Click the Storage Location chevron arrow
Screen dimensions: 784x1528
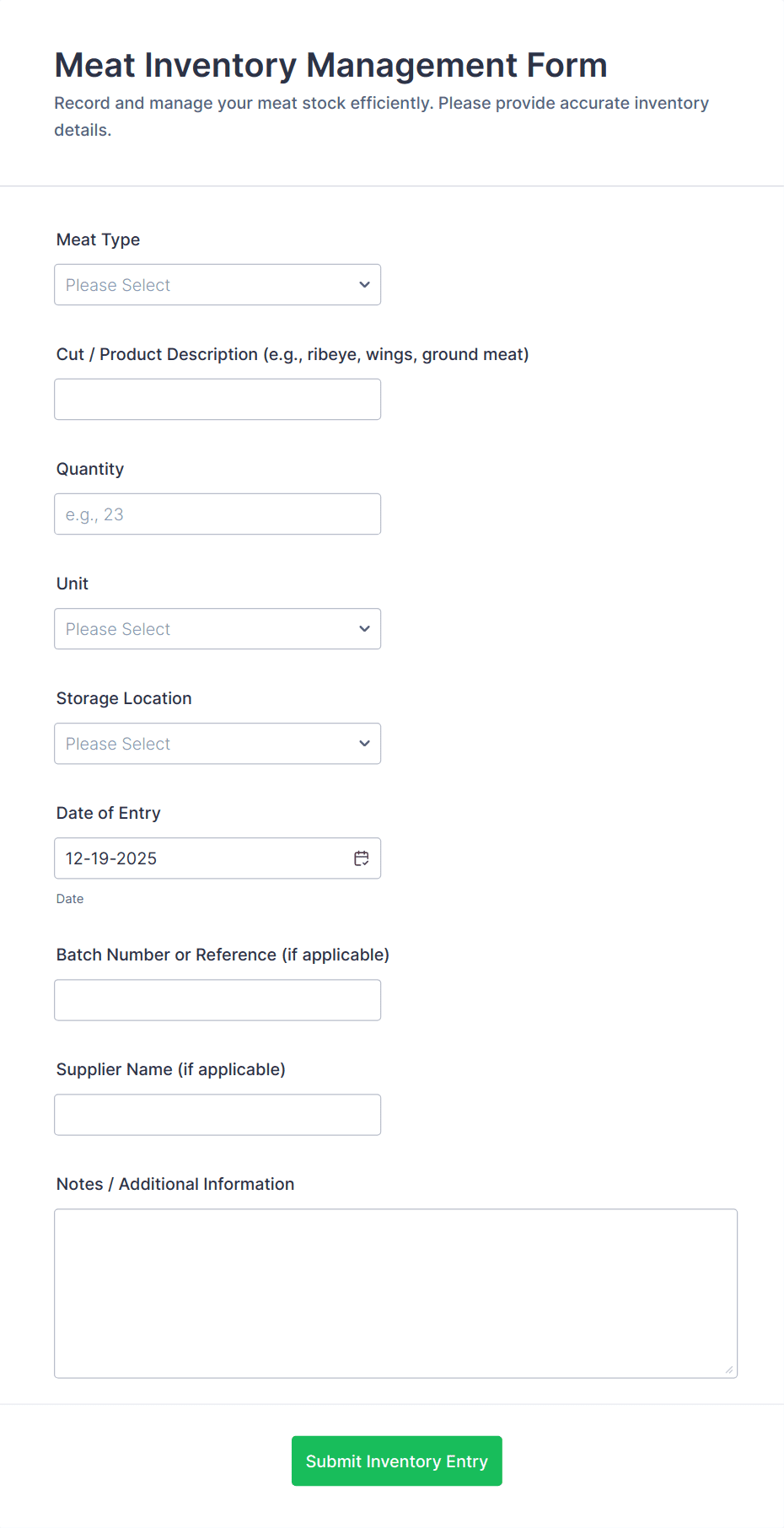[364, 743]
